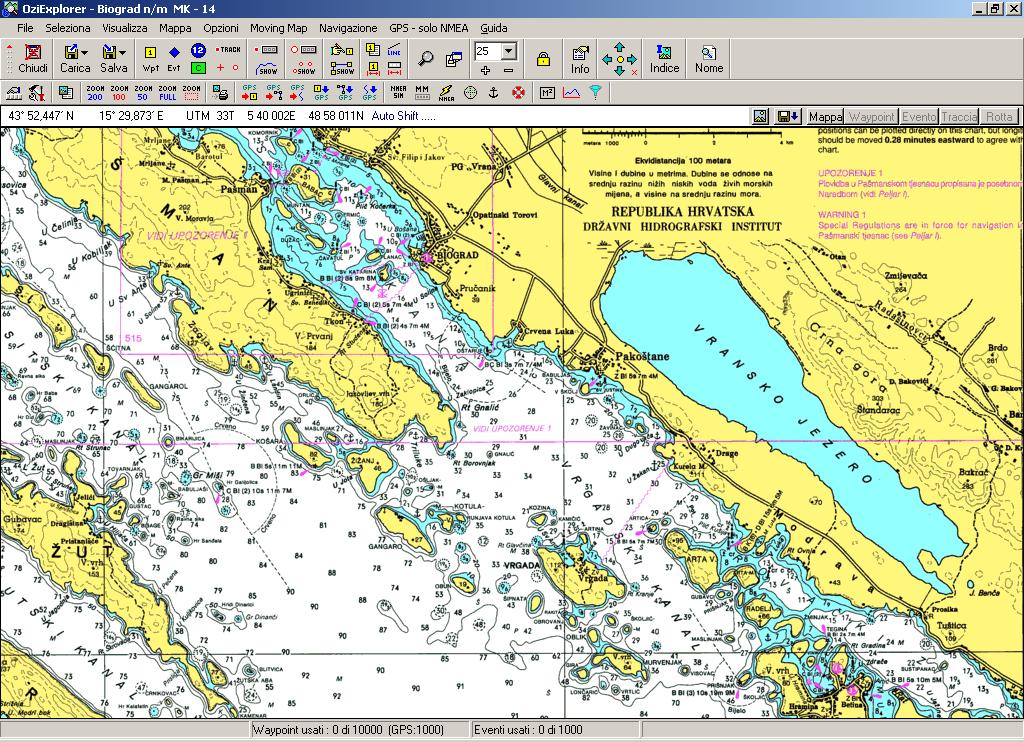The image size is (1024, 742).
Task: Click the green C icon
Action: (x=199, y=68)
